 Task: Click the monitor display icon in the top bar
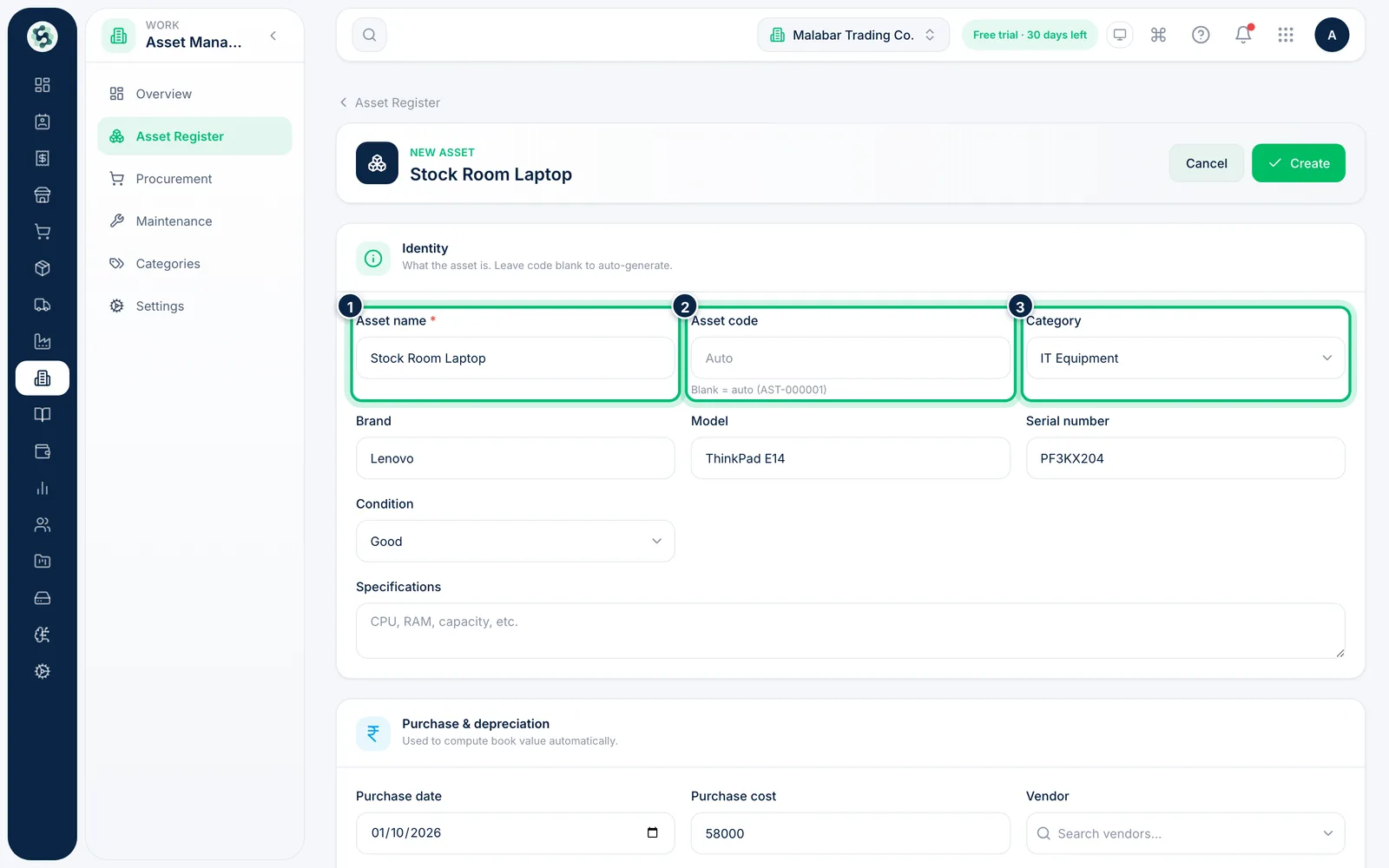1120,35
